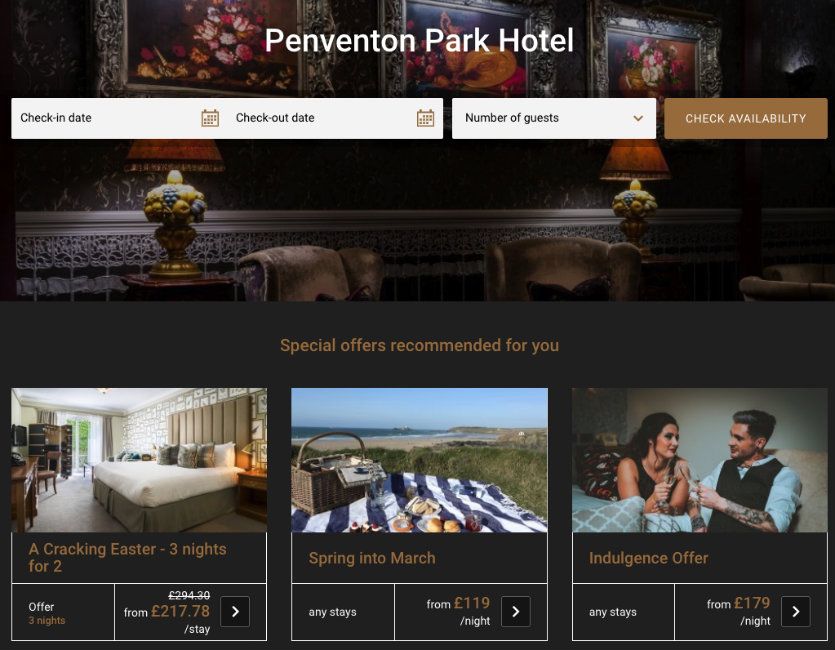
Task: Open the check-out date calendar icon
Action: 425,118
